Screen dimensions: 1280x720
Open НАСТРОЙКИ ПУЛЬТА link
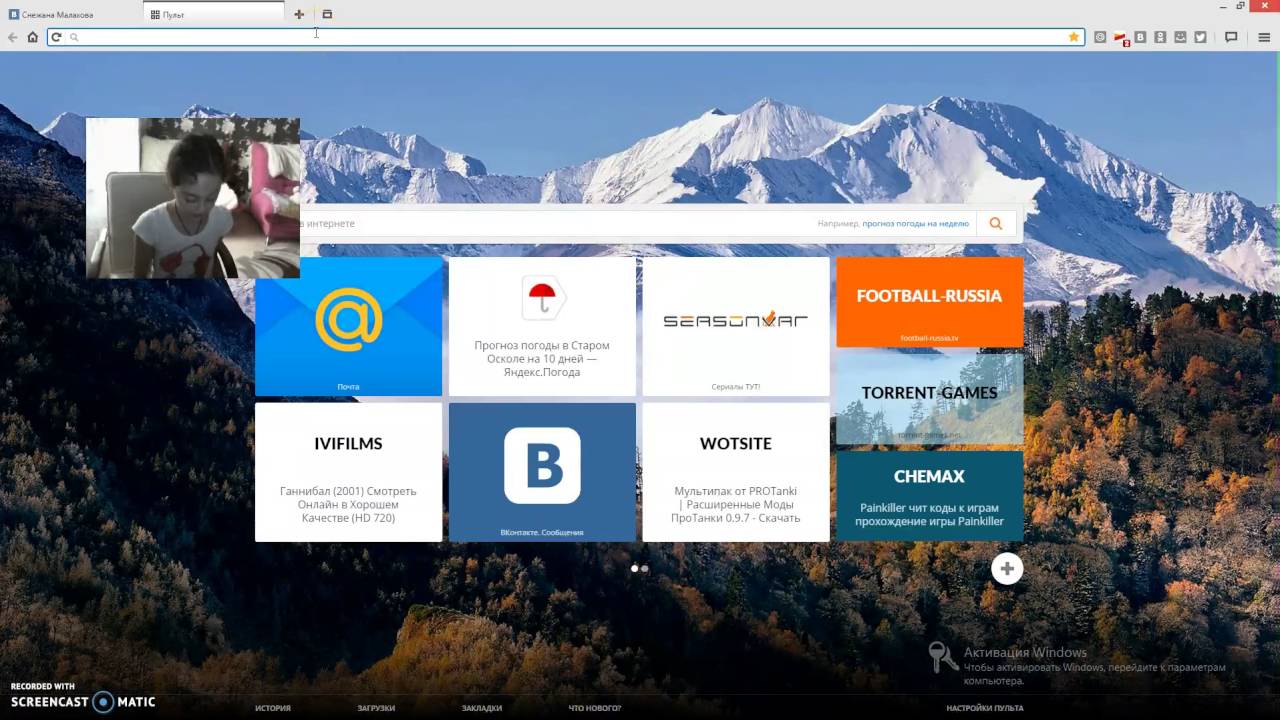(985, 708)
